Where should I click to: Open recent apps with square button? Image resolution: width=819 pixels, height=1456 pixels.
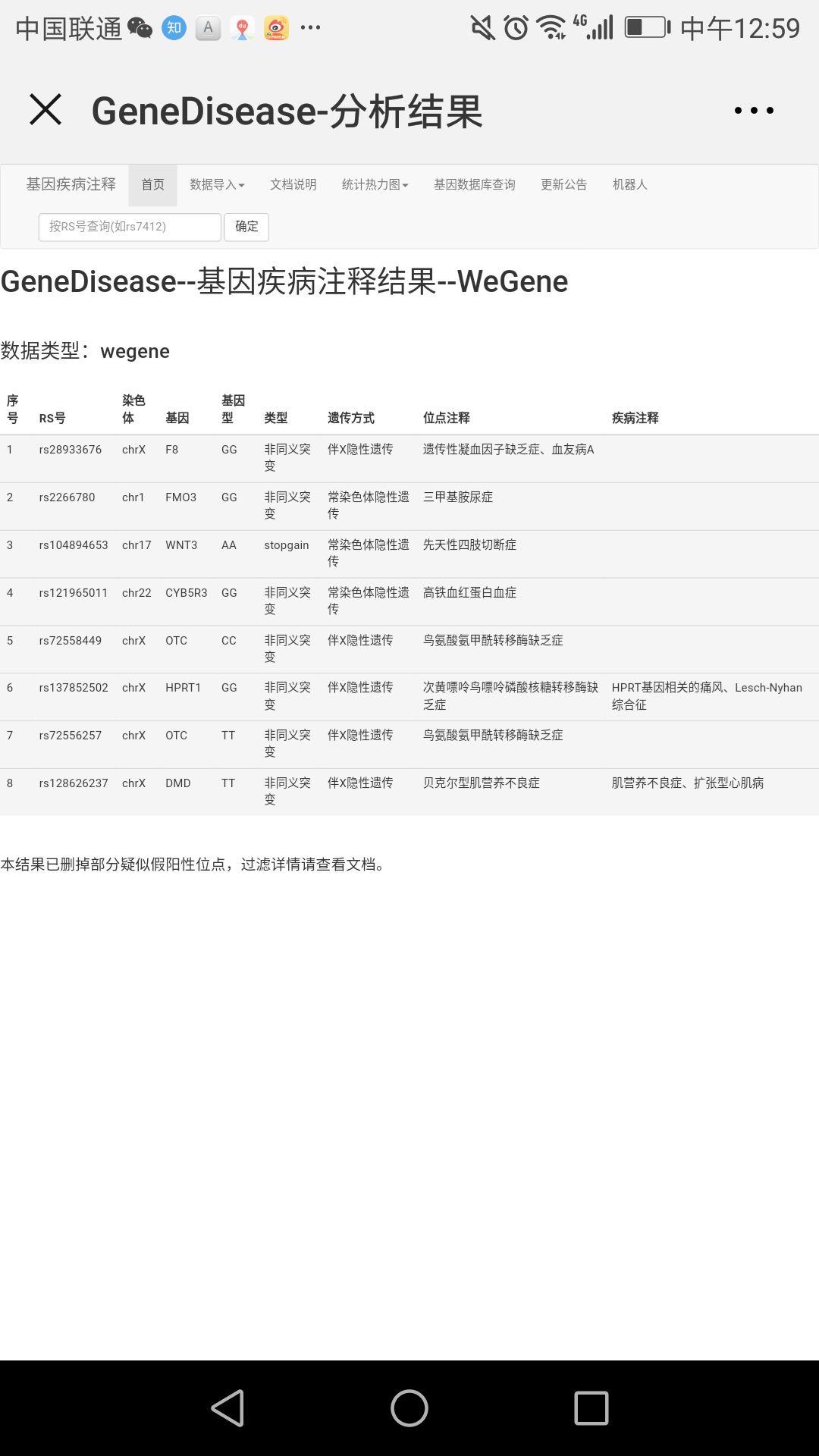coord(591,1408)
